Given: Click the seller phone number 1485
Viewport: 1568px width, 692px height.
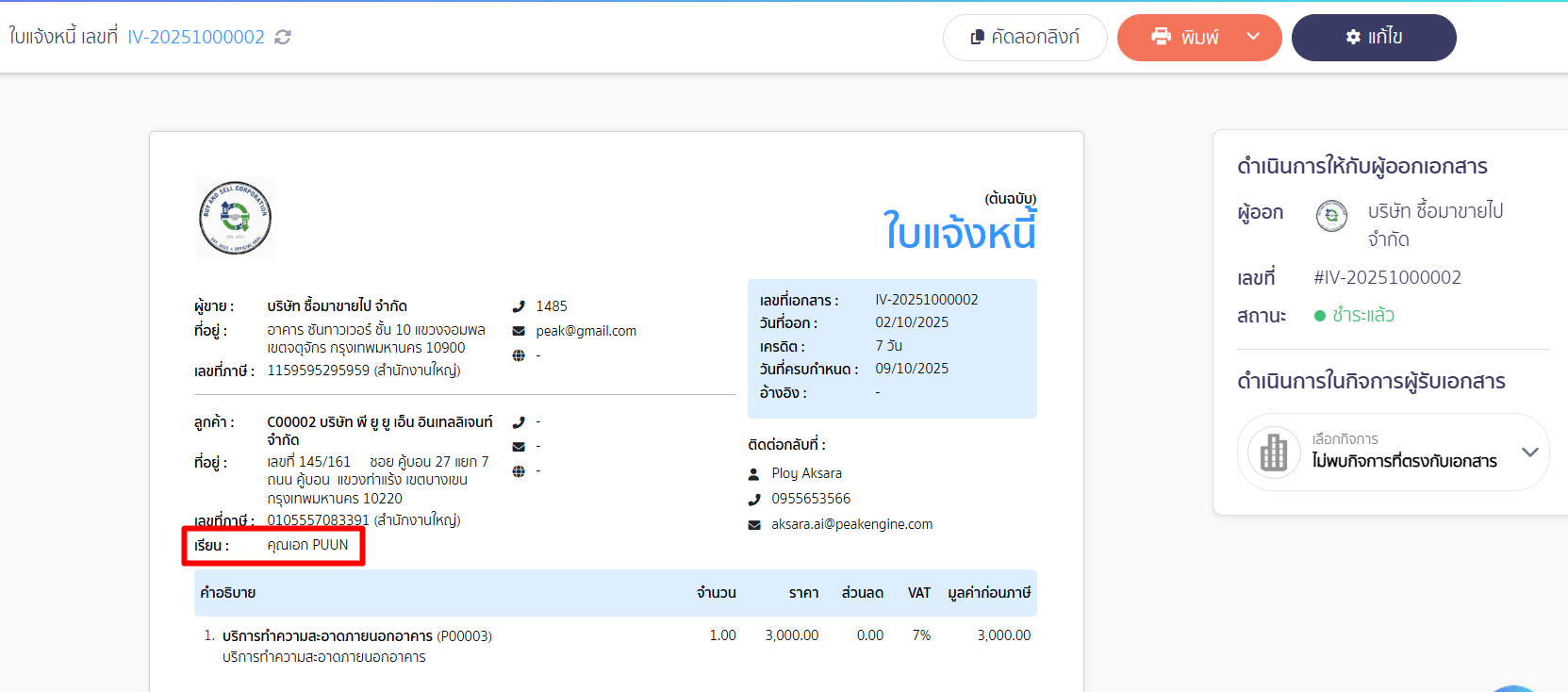Looking at the screenshot, I should [x=552, y=306].
